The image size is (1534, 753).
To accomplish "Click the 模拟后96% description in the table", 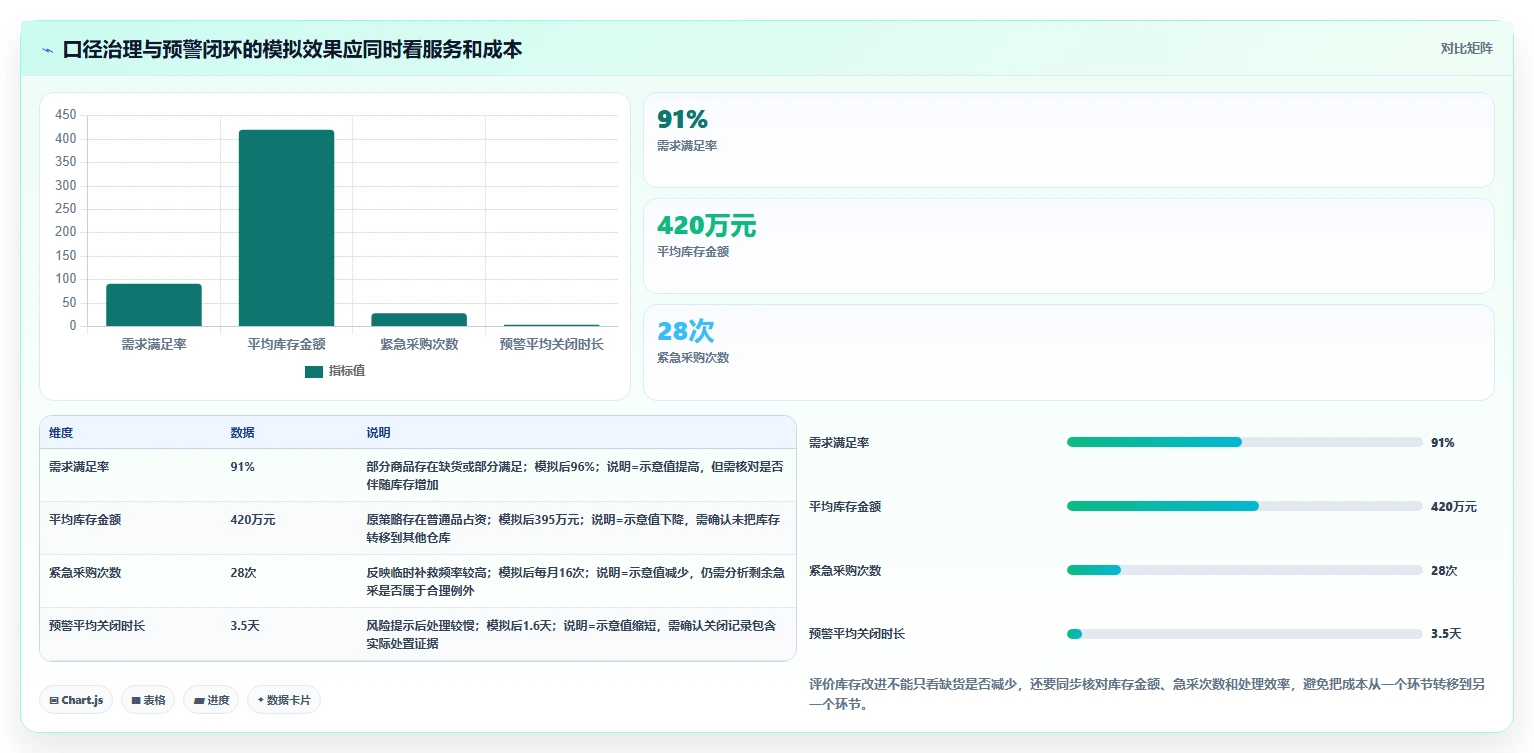I will pyautogui.click(x=576, y=475).
